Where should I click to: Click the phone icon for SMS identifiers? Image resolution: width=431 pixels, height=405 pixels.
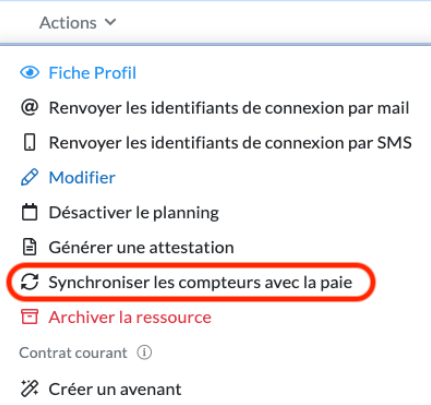pyautogui.click(x=30, y=143)
